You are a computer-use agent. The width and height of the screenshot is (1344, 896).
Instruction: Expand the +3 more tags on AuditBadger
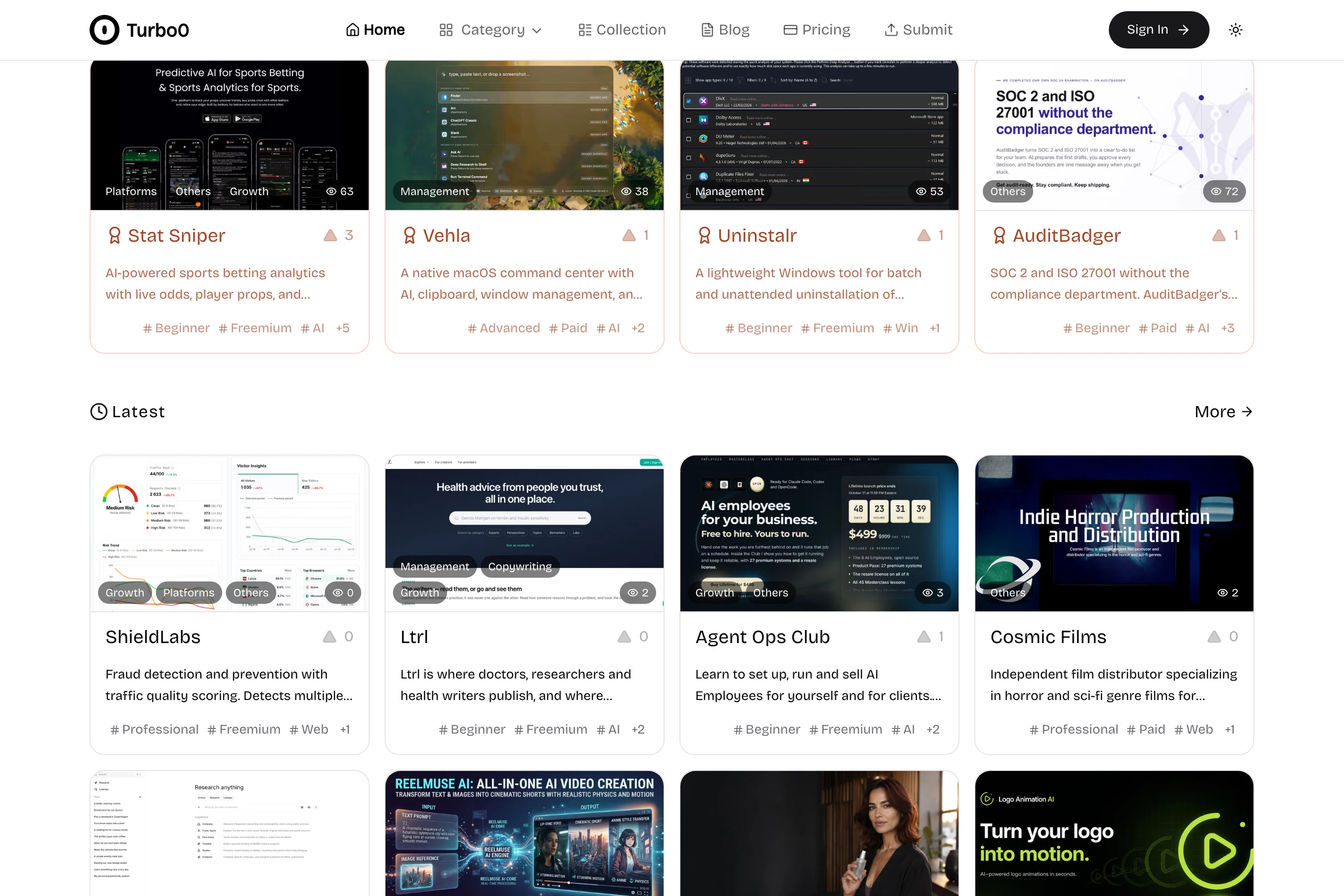tap(1227, 328)
